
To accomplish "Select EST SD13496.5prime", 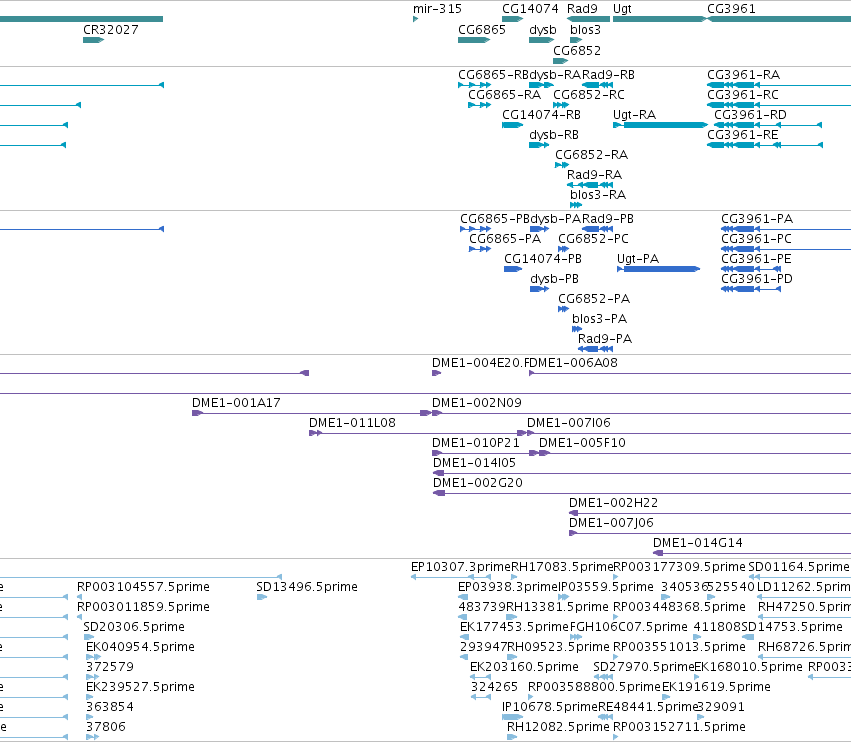I will 307,587.
